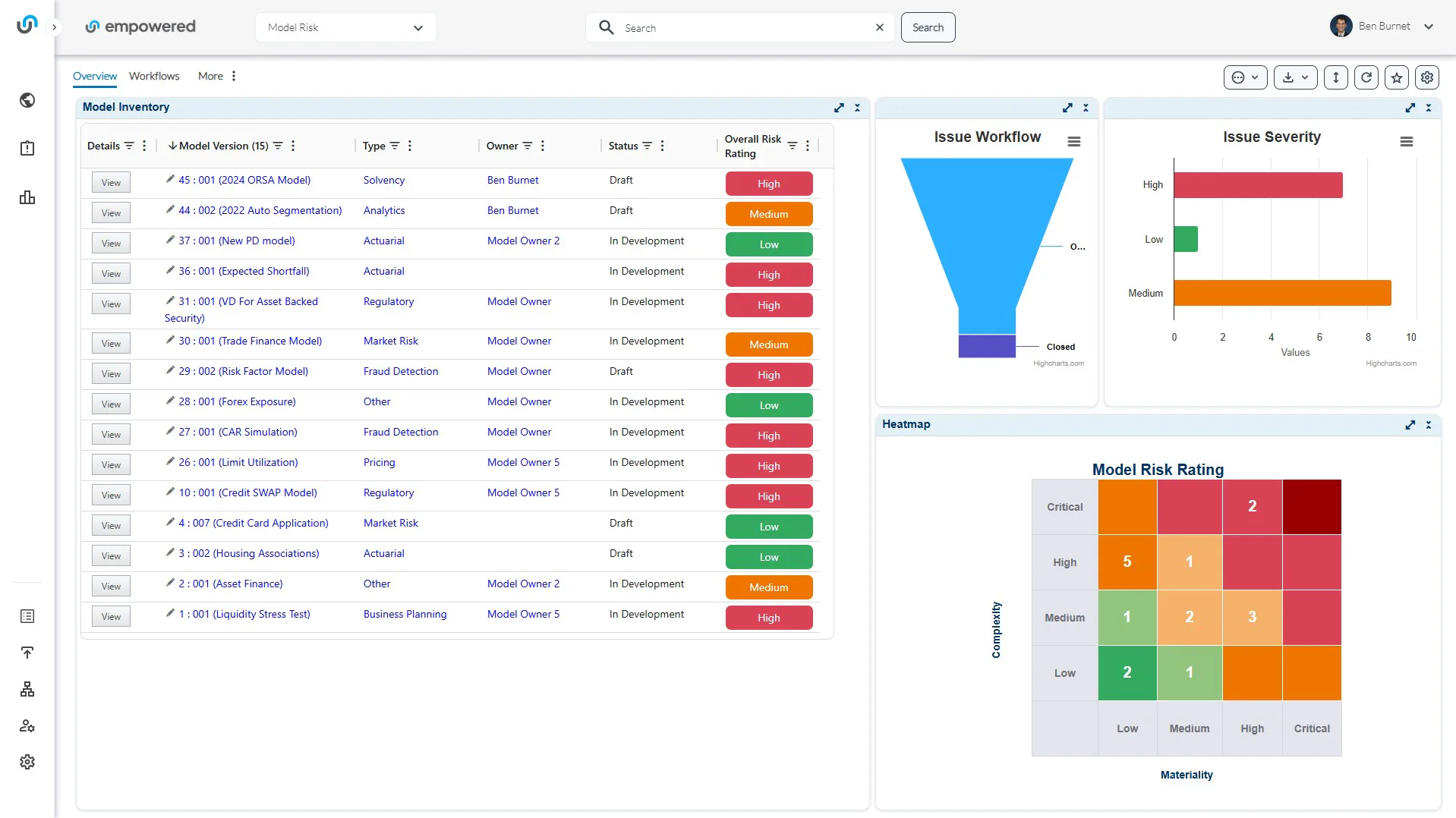This screenshot has width=1456, height=818.
Task: Open the download dropdown in toolbar
Action: pos(1295,77)
